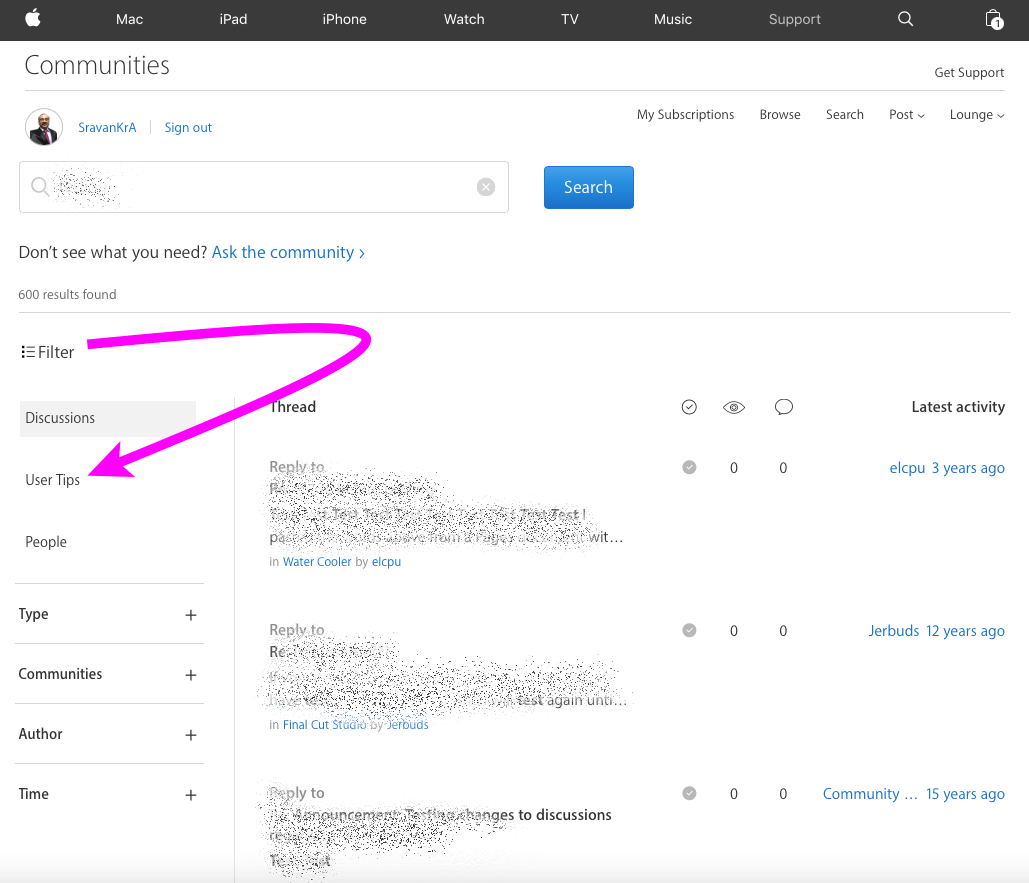
Task: Click into the search input field
Action: pos(264,187)
